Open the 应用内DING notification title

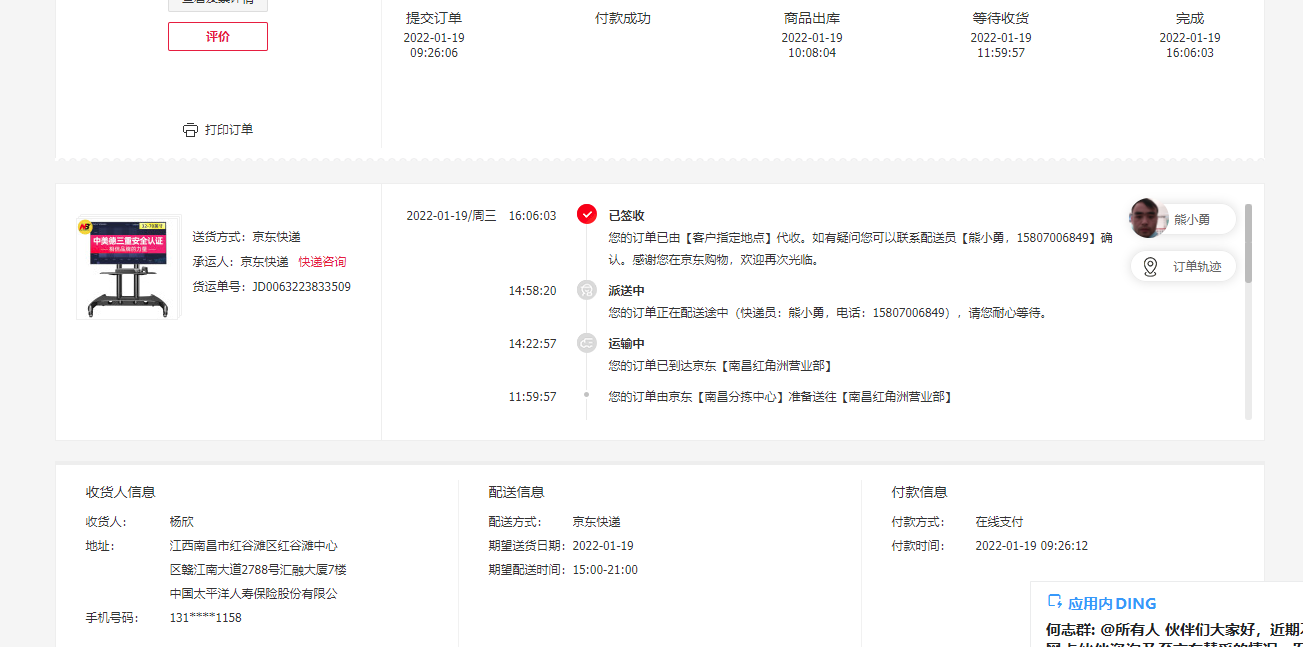1112,603
